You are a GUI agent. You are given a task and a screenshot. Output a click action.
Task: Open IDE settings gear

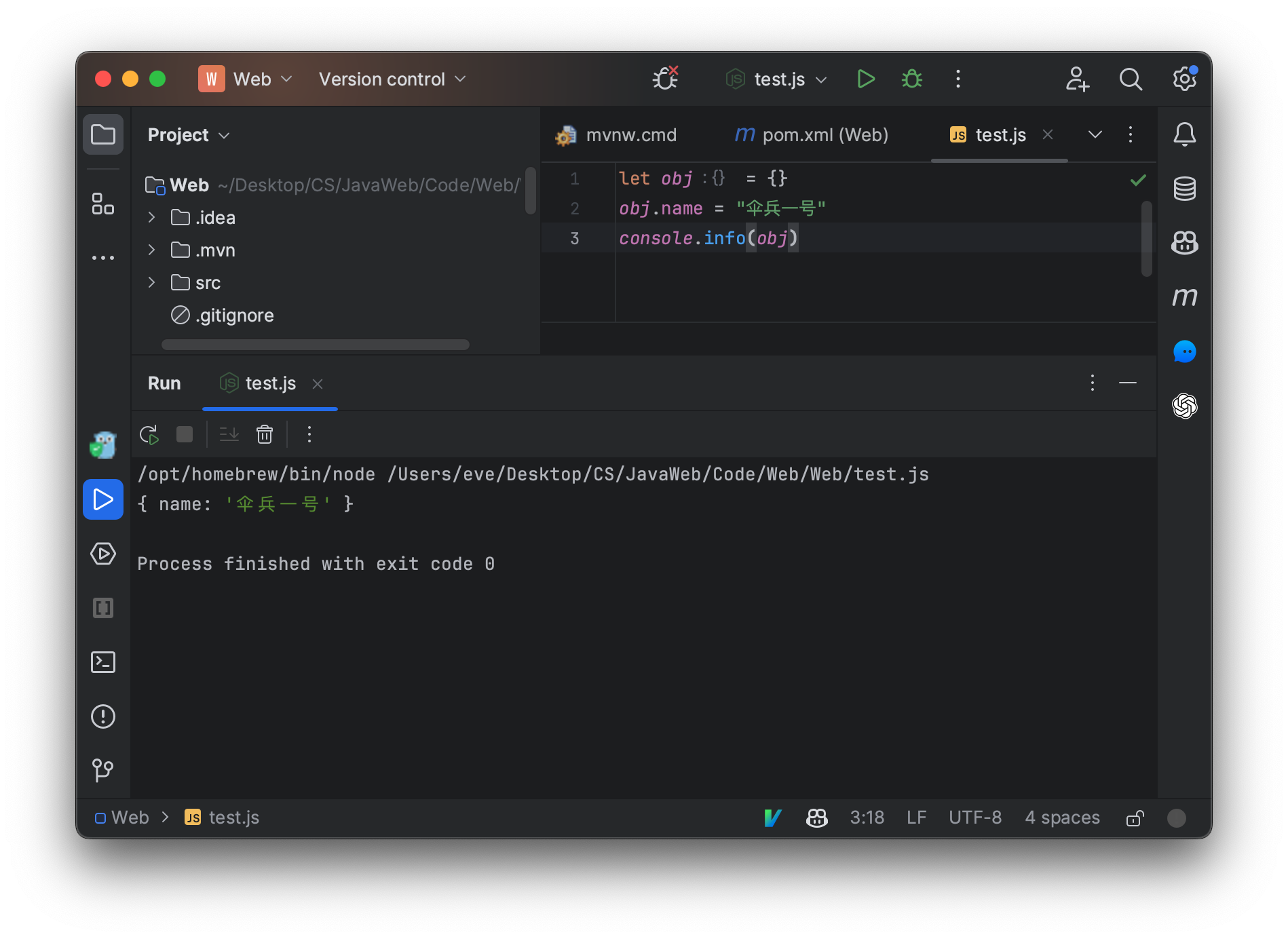(x=1185, y=79)
